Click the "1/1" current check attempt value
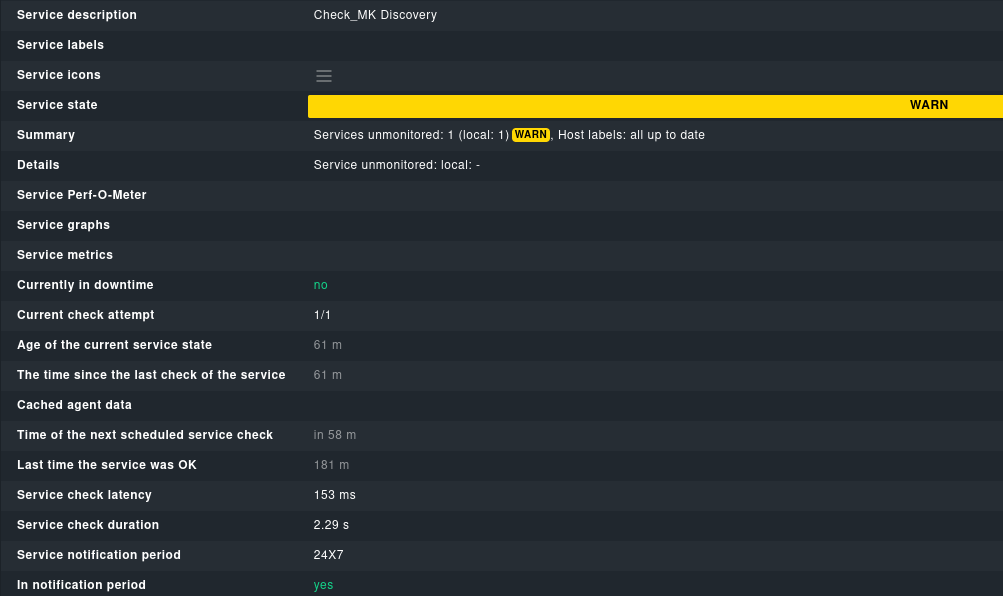 coord(322,315)
